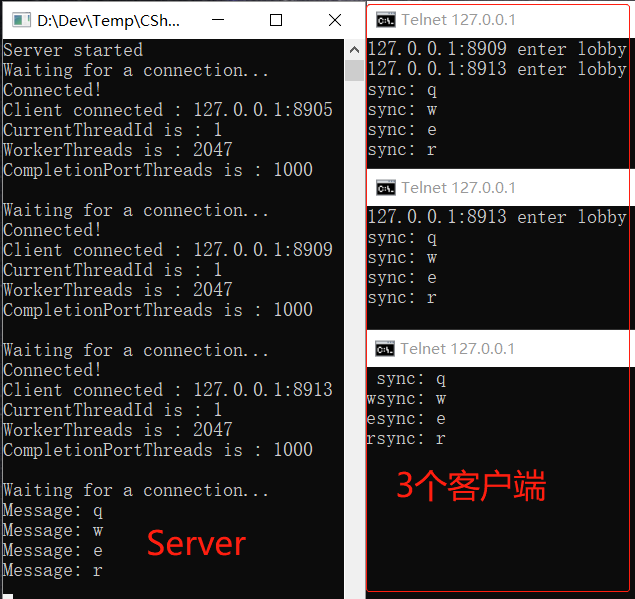Click the server console scrollbar thumb
Image resolution: width=635 pixels, height=599 pixels.
pos(354,70)
